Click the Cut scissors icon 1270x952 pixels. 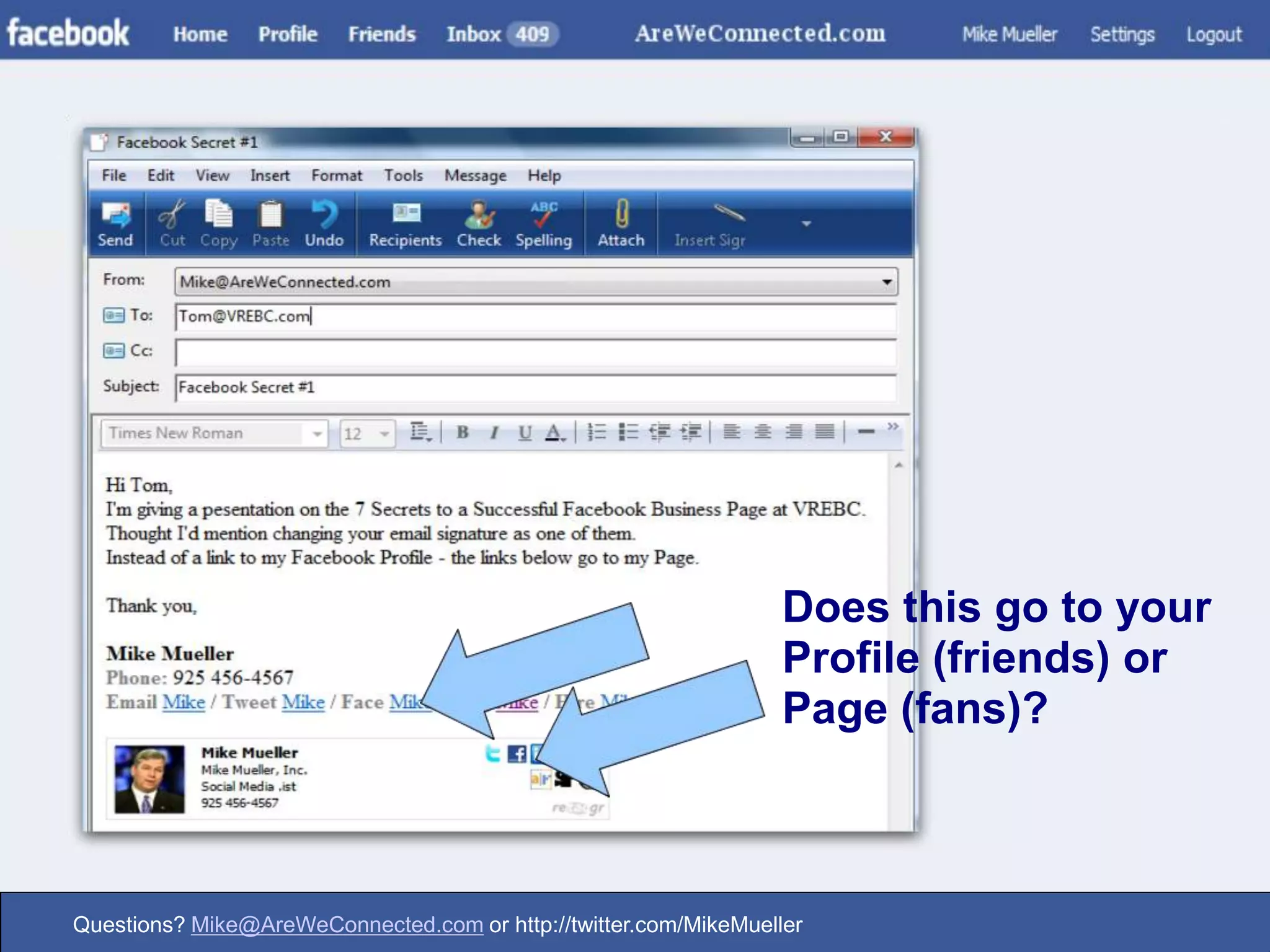tap(172, 214)
